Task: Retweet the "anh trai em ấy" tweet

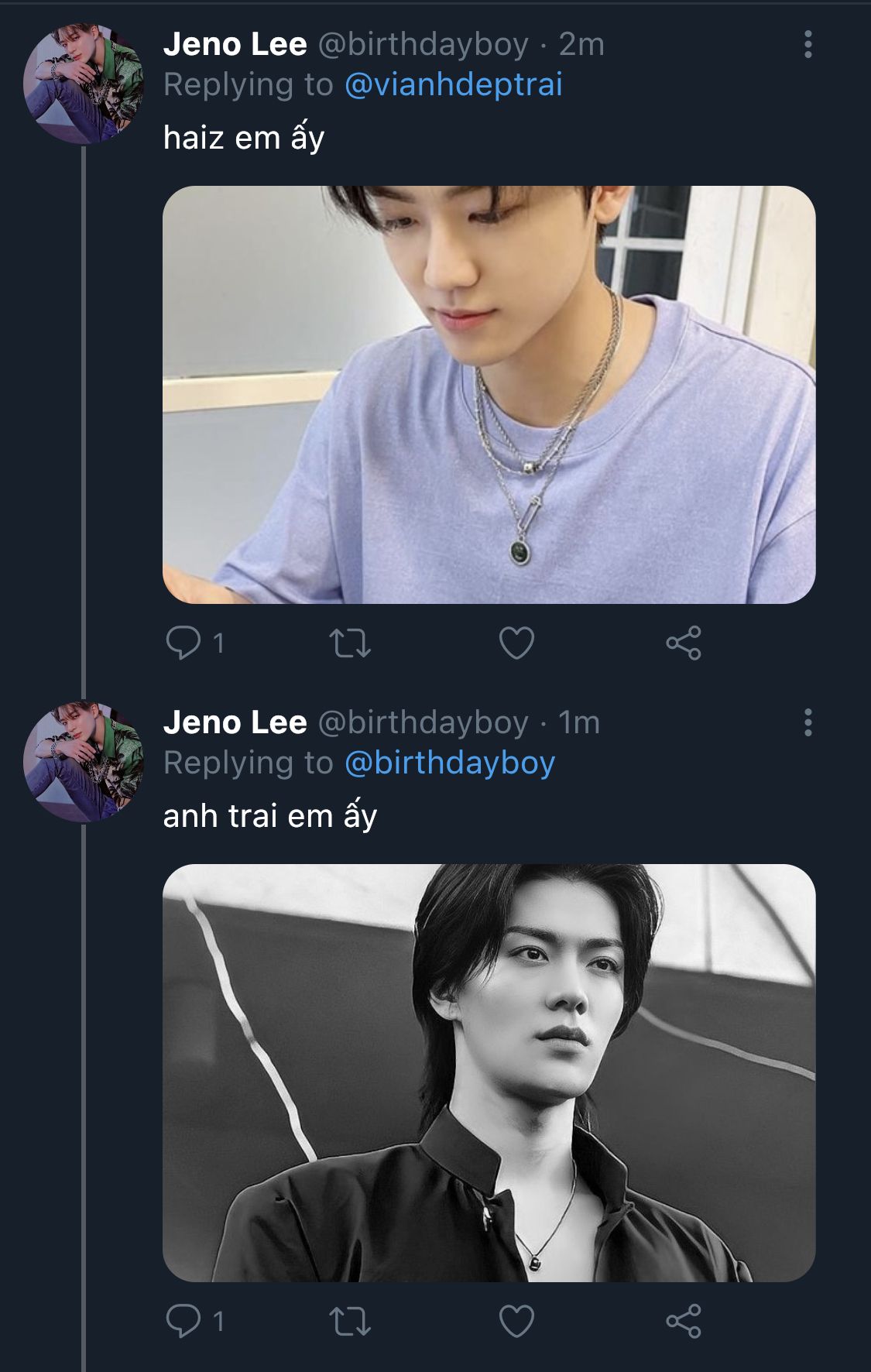Action: (350, 1322)
